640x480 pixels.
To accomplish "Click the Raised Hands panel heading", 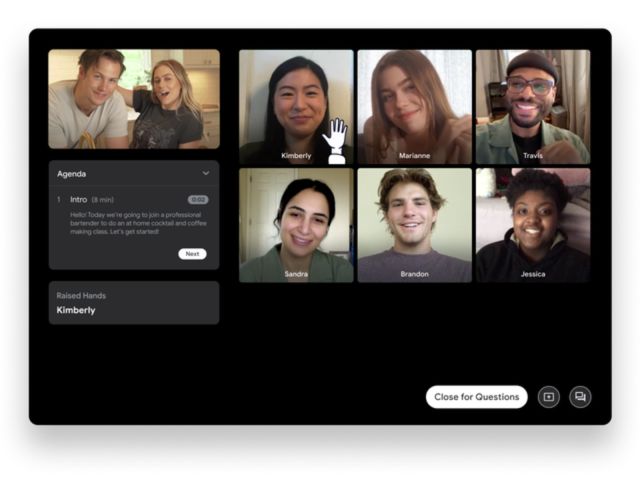I will (81, 296).
